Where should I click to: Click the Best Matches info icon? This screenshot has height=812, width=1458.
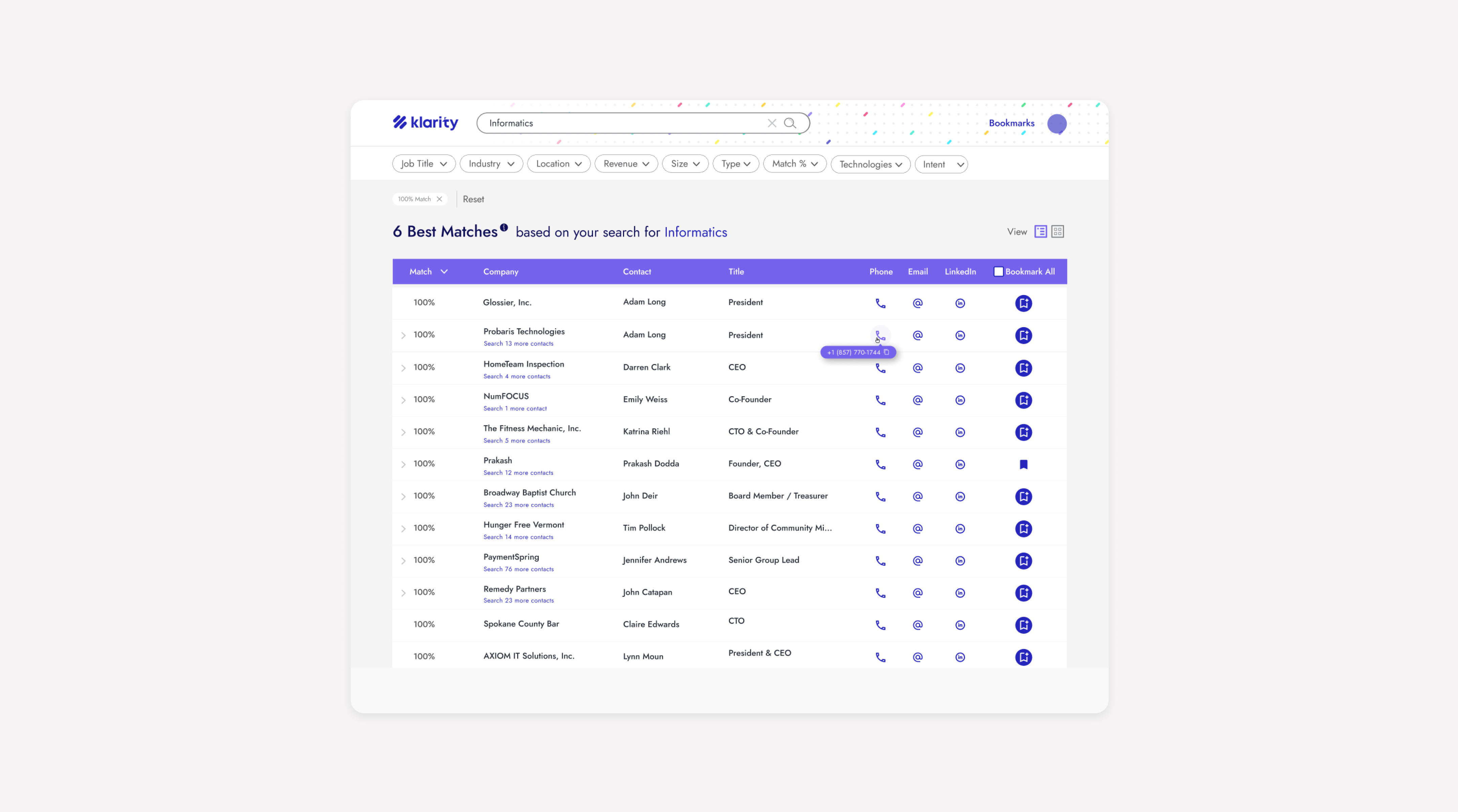[x=504, y=227]
